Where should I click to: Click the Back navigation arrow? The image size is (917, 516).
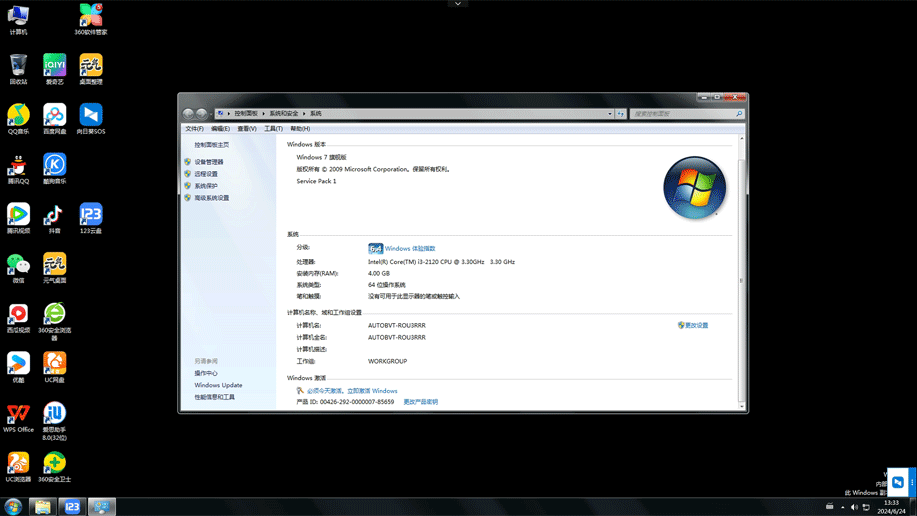coord(188,113)
